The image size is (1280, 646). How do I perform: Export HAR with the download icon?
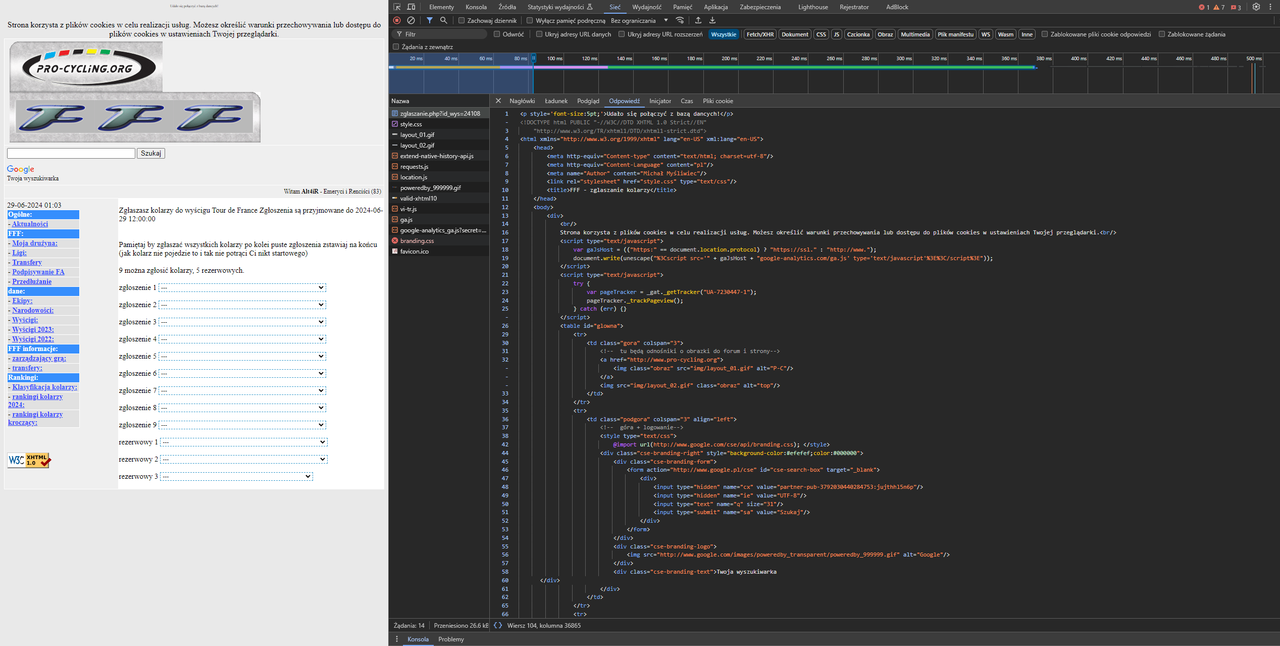click(x=712, y=20)
